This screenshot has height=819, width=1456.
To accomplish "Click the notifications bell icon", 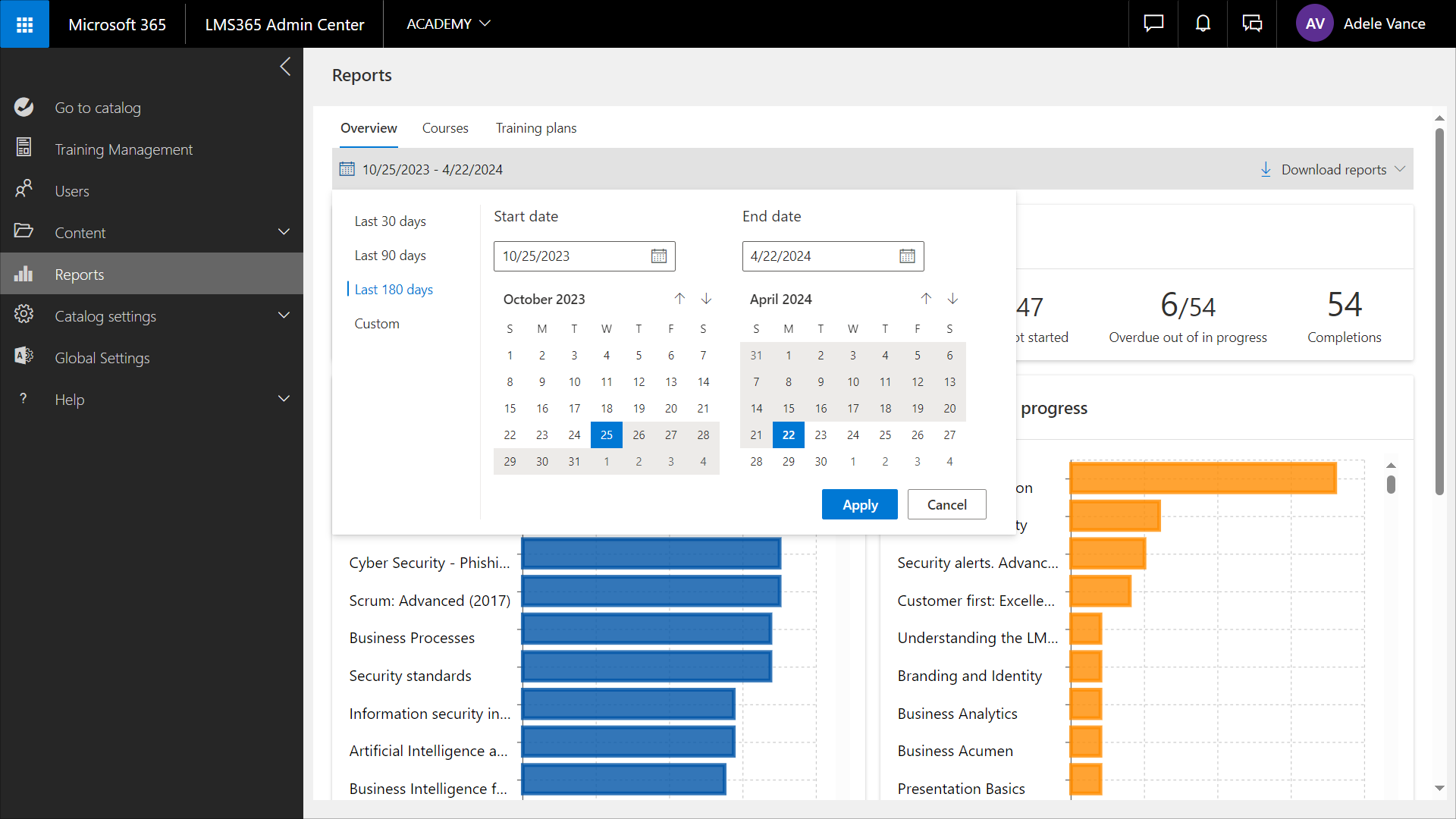I will coord(1203,24).
